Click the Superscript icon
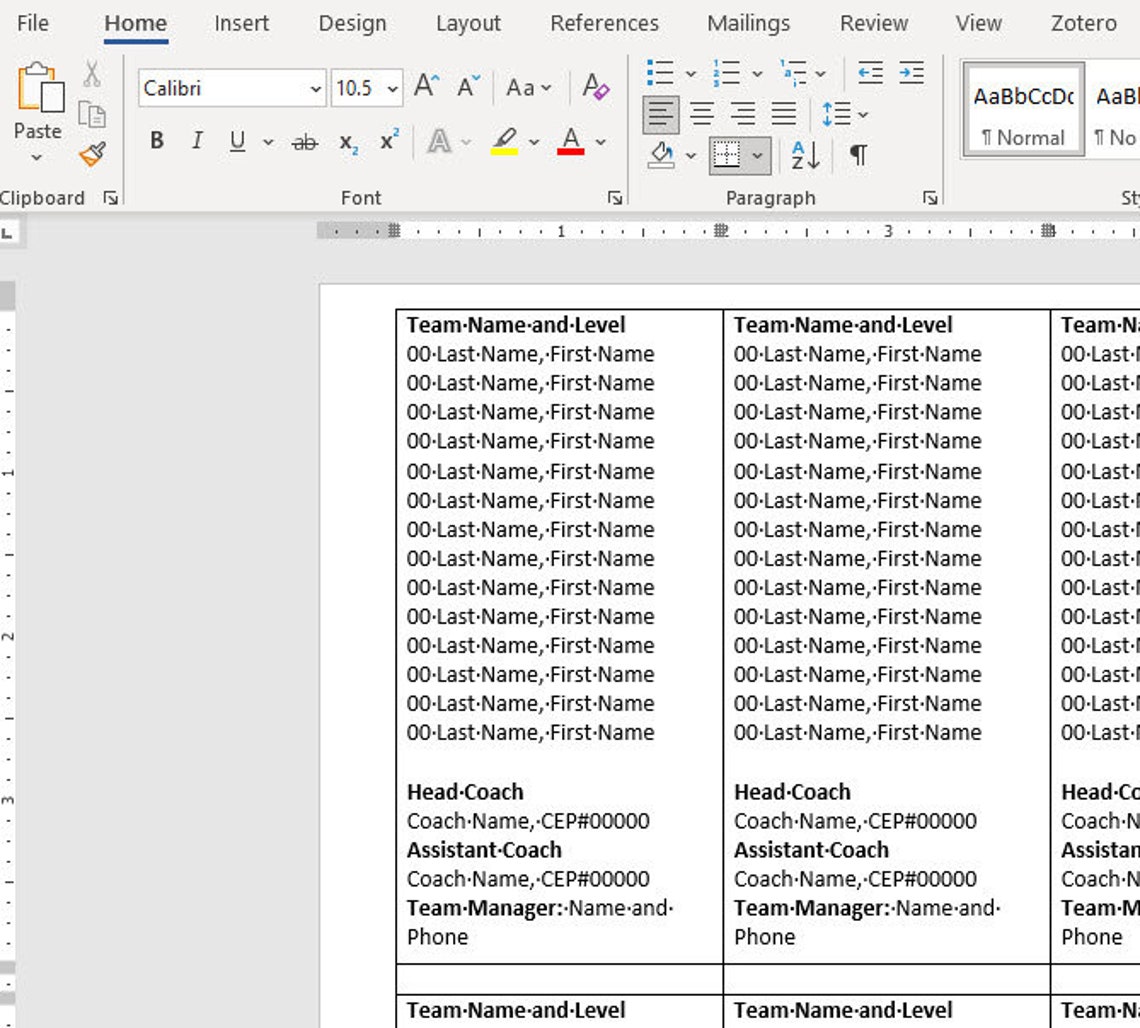The height and width of the screenshot is (1028, 1140). [x=393, y=141]
